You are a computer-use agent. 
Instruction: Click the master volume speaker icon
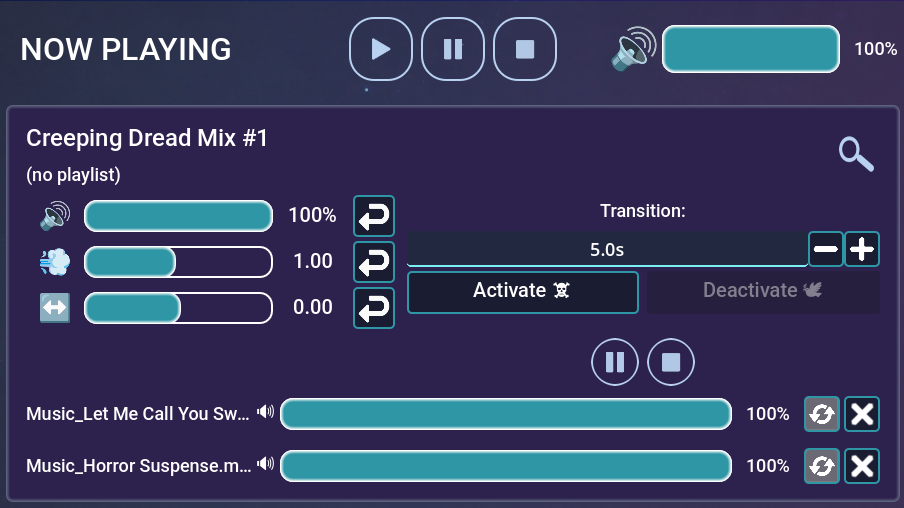634,49
